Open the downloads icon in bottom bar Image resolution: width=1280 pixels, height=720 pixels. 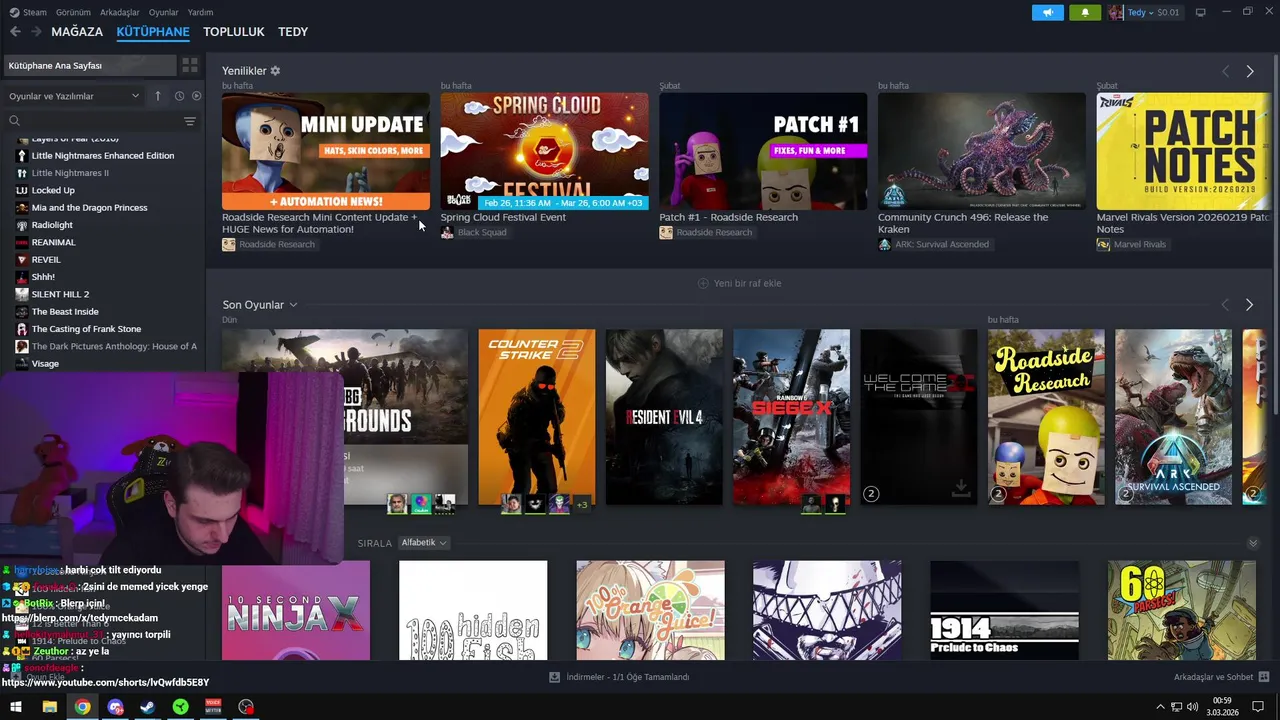pos(554,677)
